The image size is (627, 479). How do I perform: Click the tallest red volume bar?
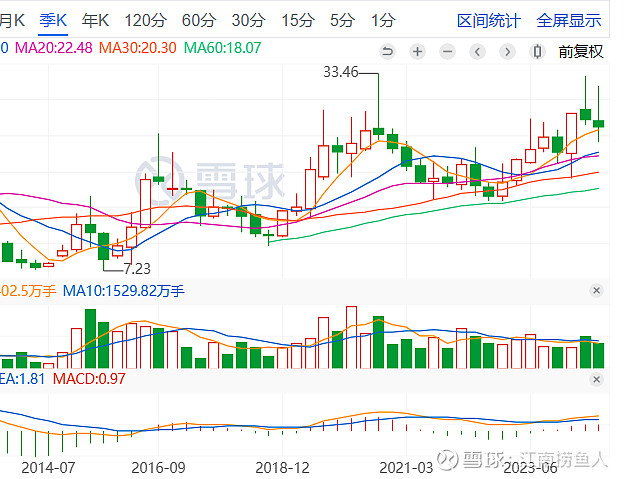pos(351,337)
